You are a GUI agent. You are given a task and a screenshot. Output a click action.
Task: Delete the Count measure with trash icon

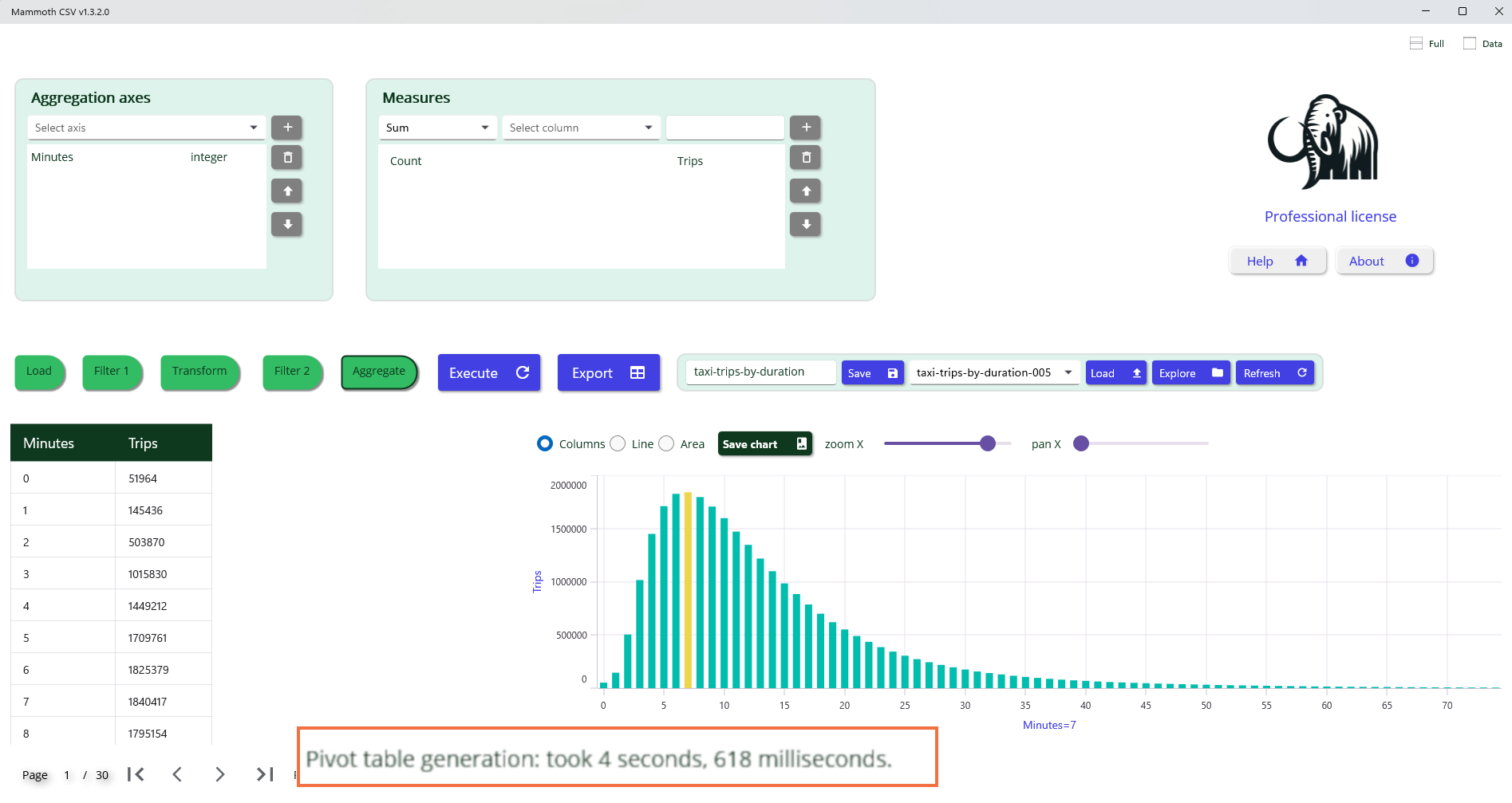point(806,158)
